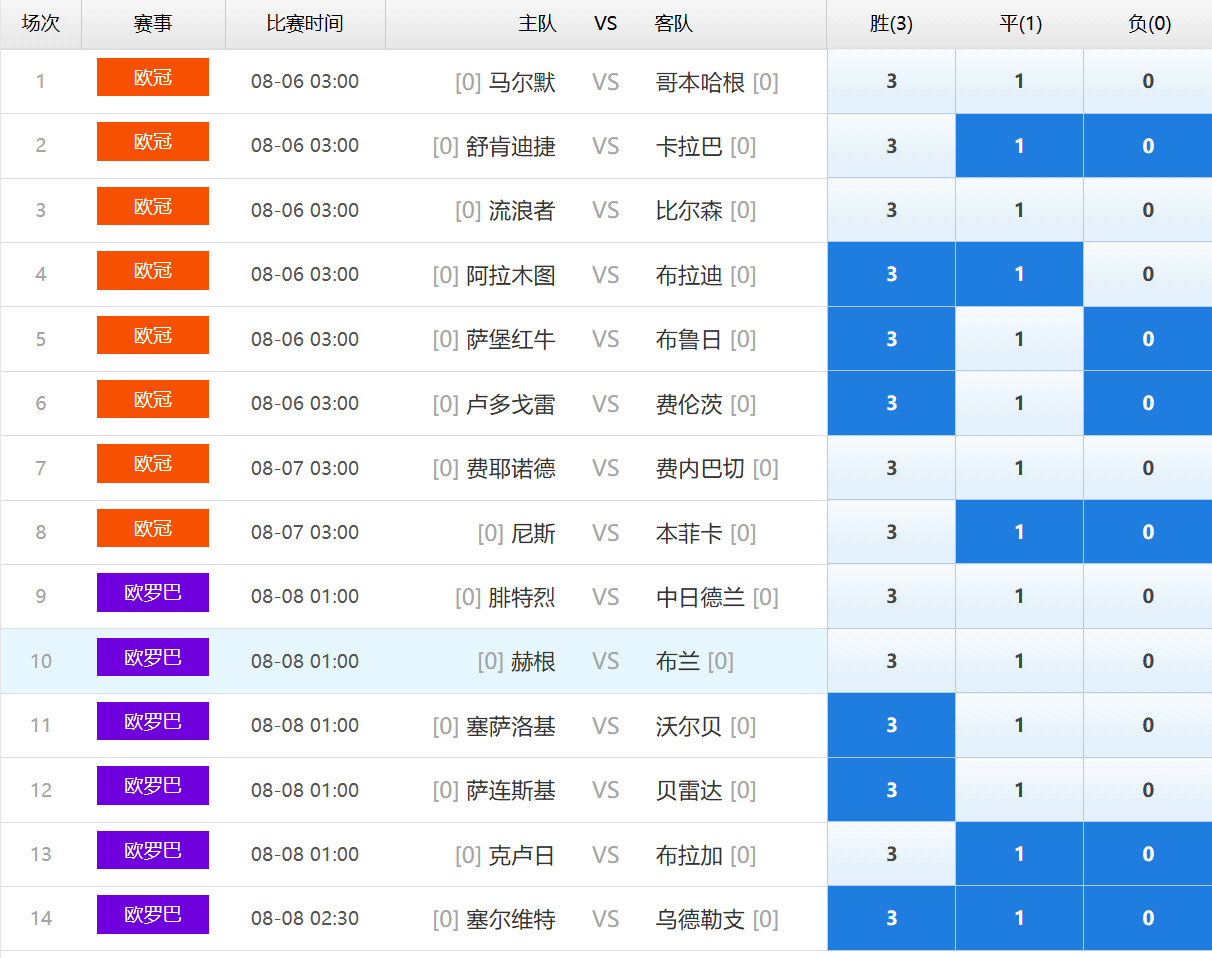Select draw (1) for 塞萨洛基 vs 沃尔贝
The image size is (1212, 958).
pyautogui.click(x=1019, y=725)
